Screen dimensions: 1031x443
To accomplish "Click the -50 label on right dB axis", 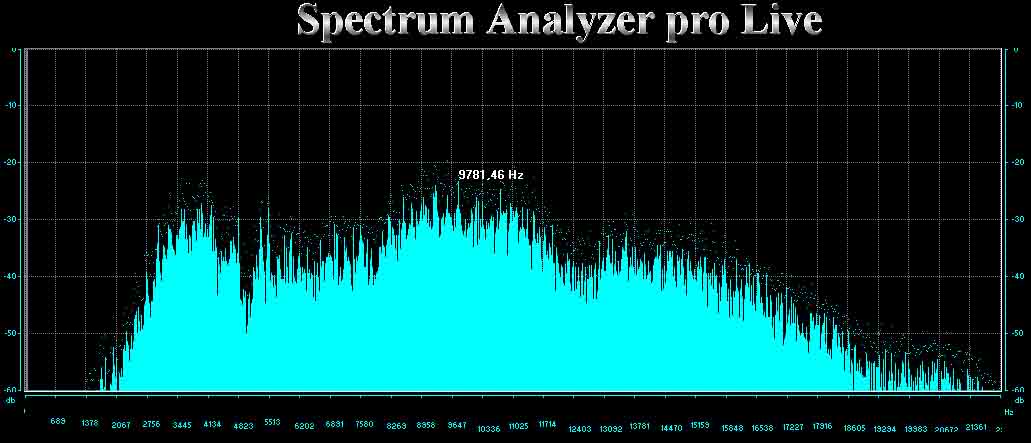I will coord(1017,333).
